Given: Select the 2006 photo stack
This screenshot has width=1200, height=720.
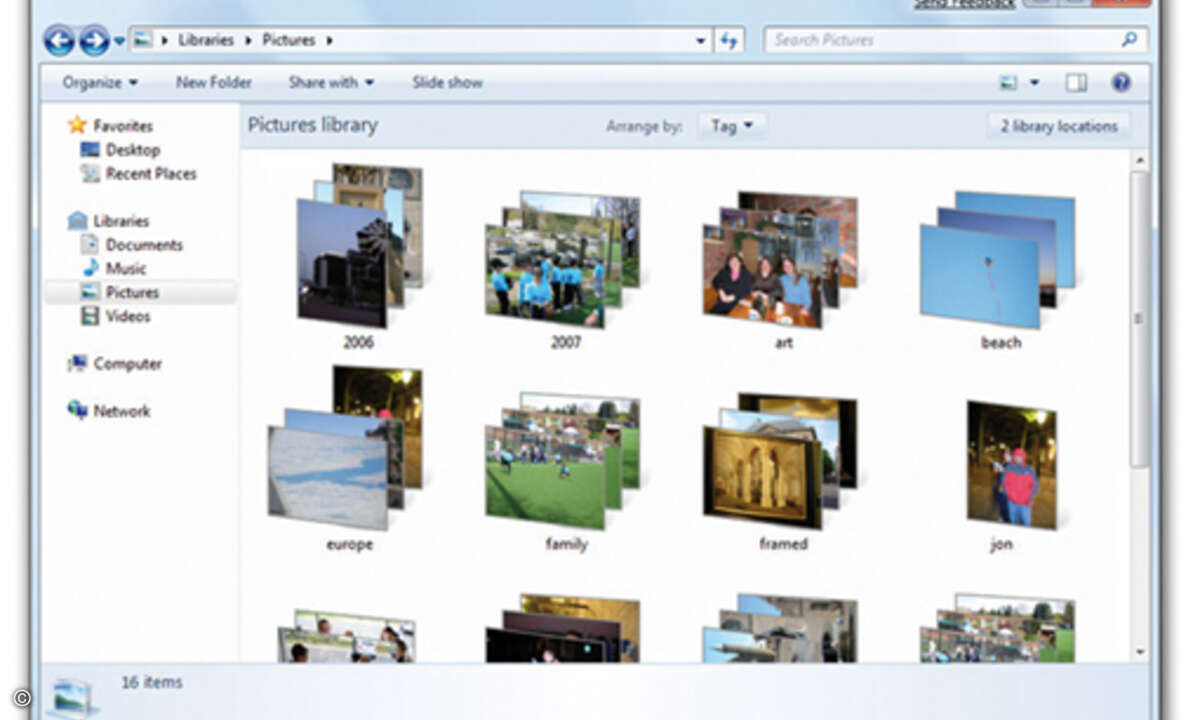Looking at the screenshot, I should point(358,245).
